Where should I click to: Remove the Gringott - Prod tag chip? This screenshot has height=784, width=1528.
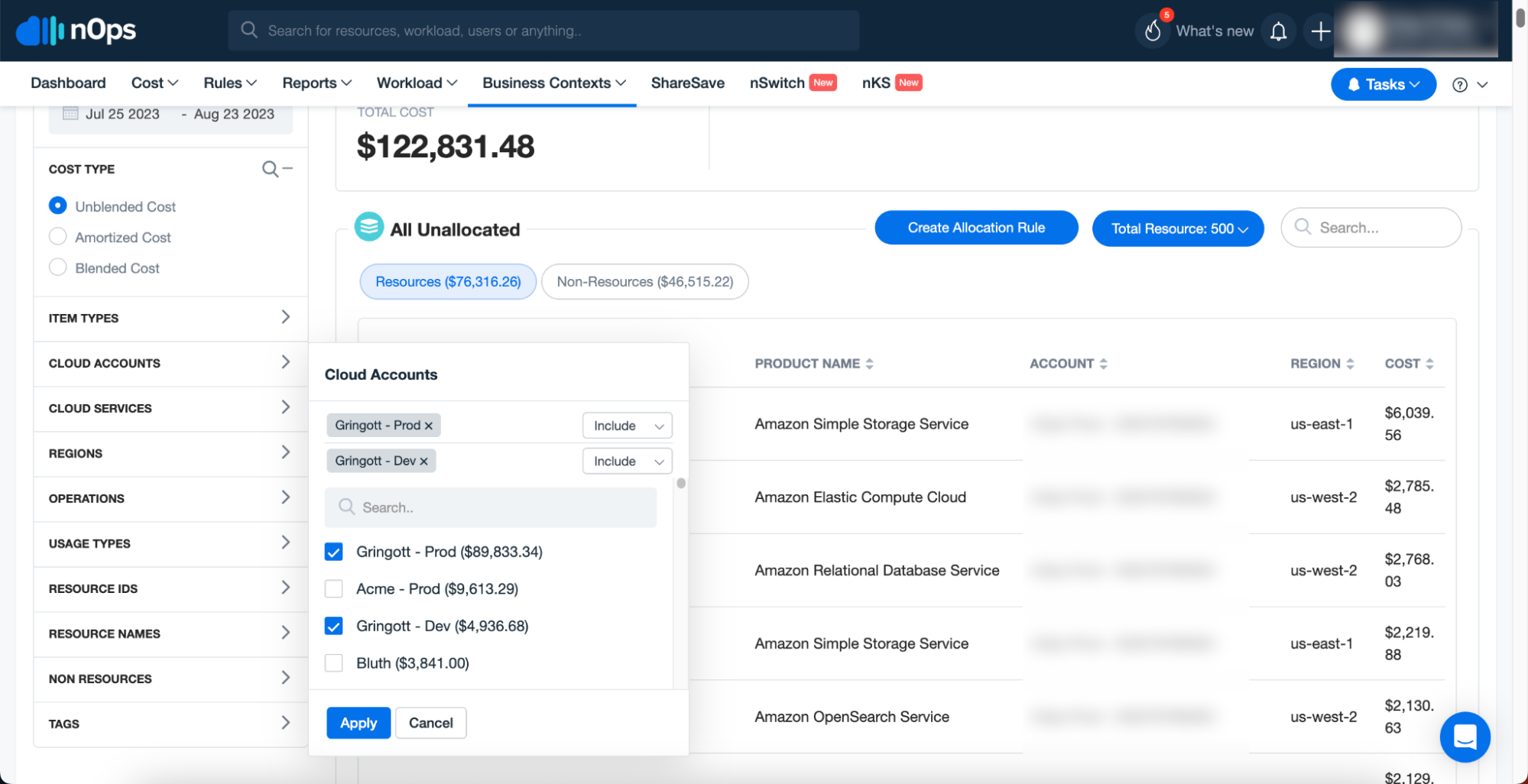coord(428,426)
